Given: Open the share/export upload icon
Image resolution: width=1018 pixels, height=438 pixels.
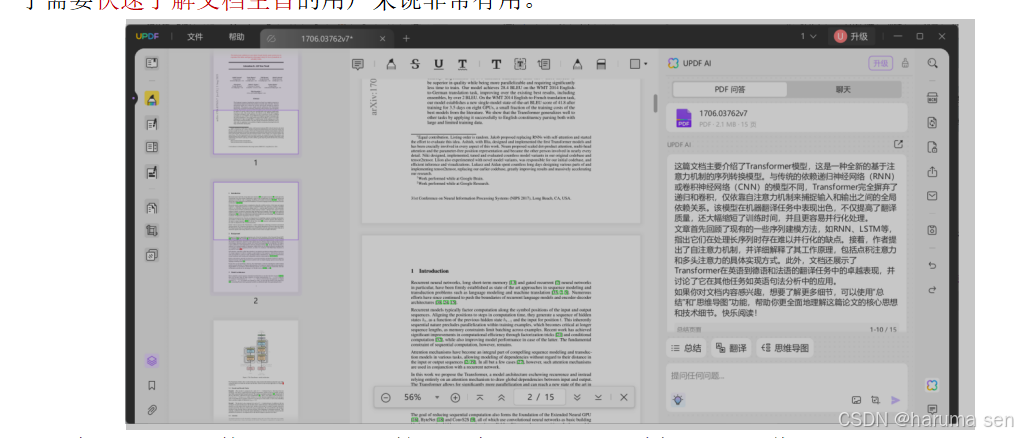Looking at the screenshot, I should click(932, 172).
